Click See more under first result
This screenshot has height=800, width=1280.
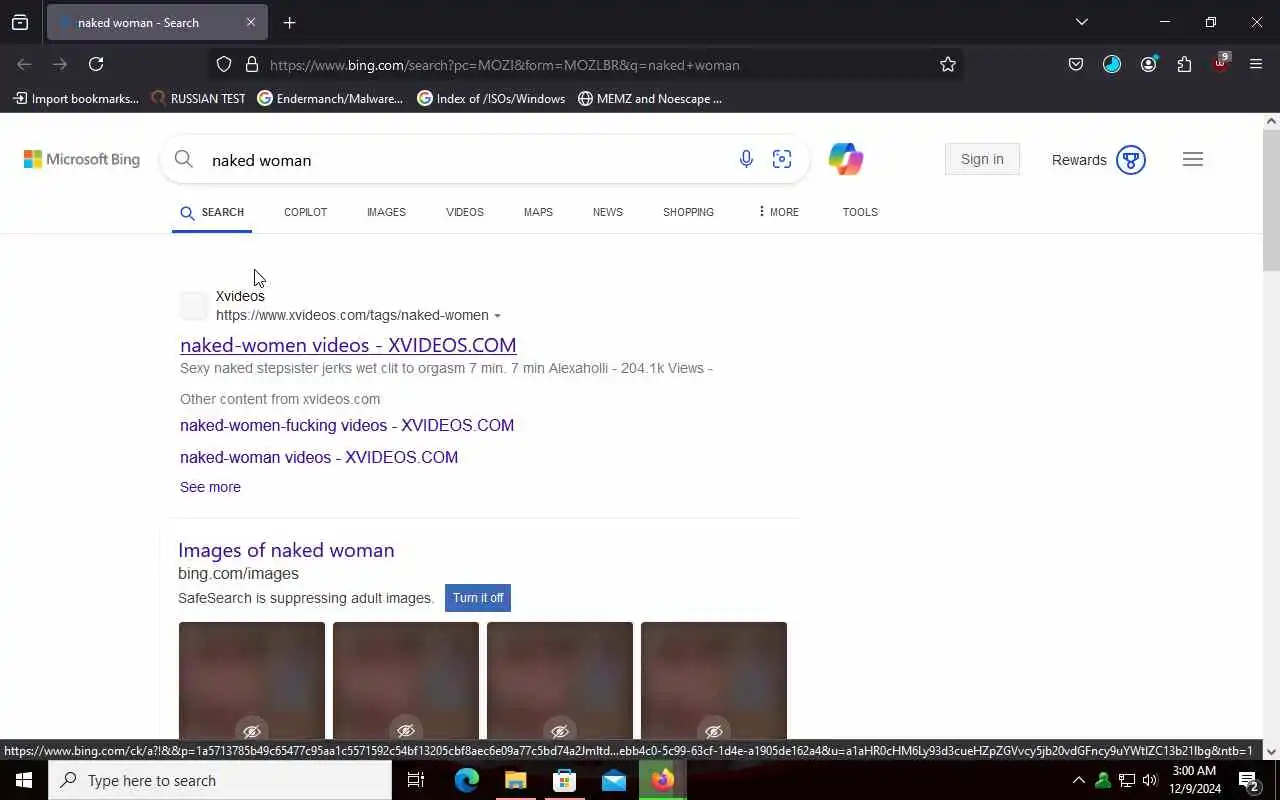pos(210,487)
